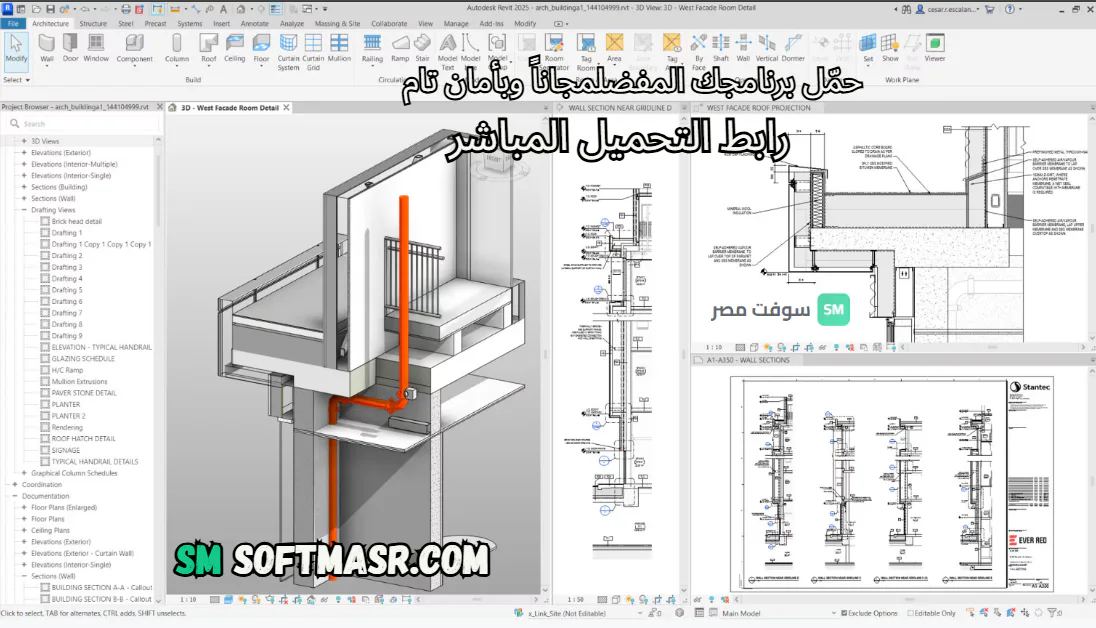Open the x_Link_Site workset dropdown

pyautogui.click(x=584, y=613)
